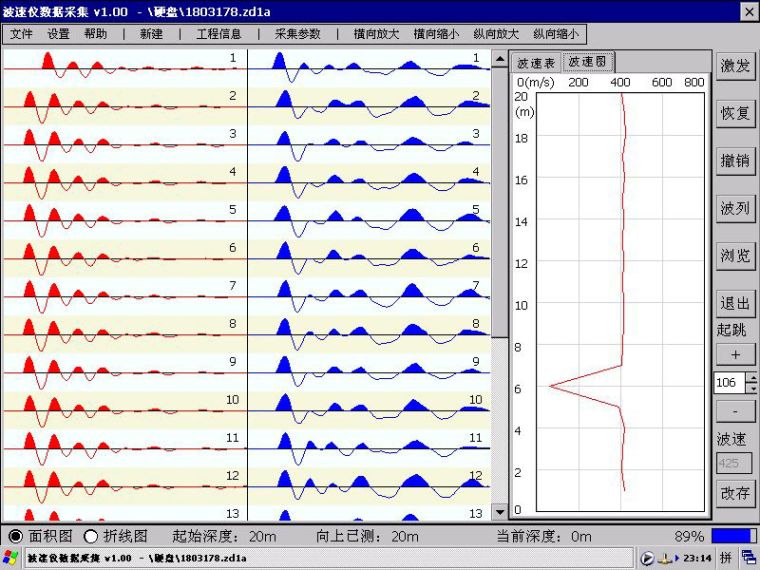Click the 激发 button
Viewport: 760px width, 570px height.
pyautogui.click(x=735, y=66)
